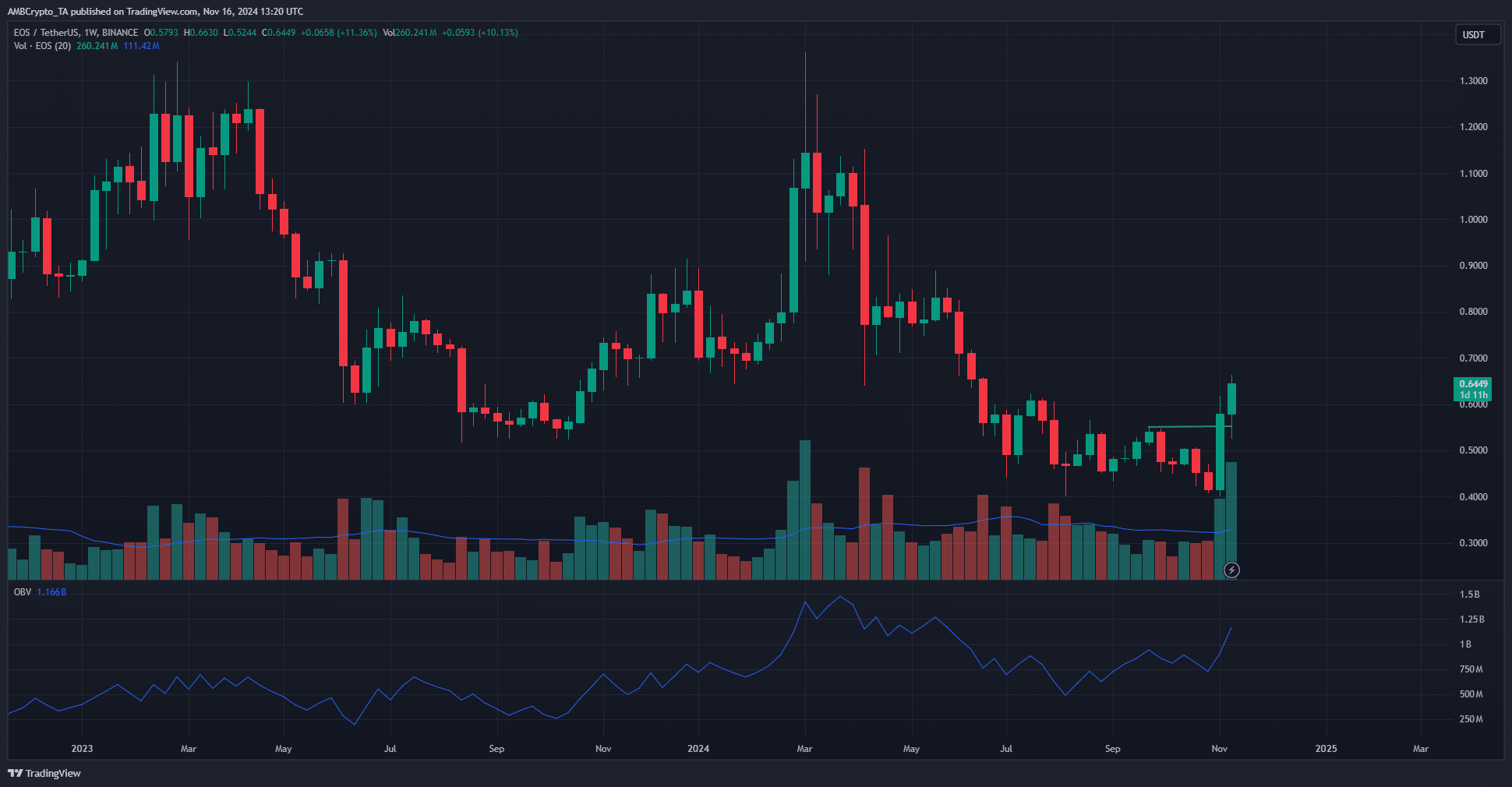Click the volume value 260.241M in legend
Image resolution: width=1512 pixels, height=787 pixels.
[97, 46]
